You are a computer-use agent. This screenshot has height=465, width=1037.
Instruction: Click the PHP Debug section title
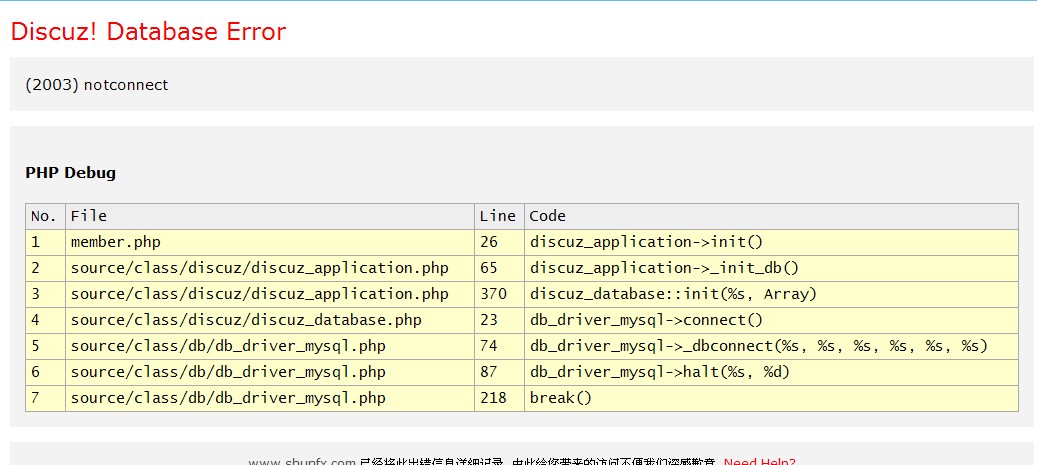click(x=70, y=173)
